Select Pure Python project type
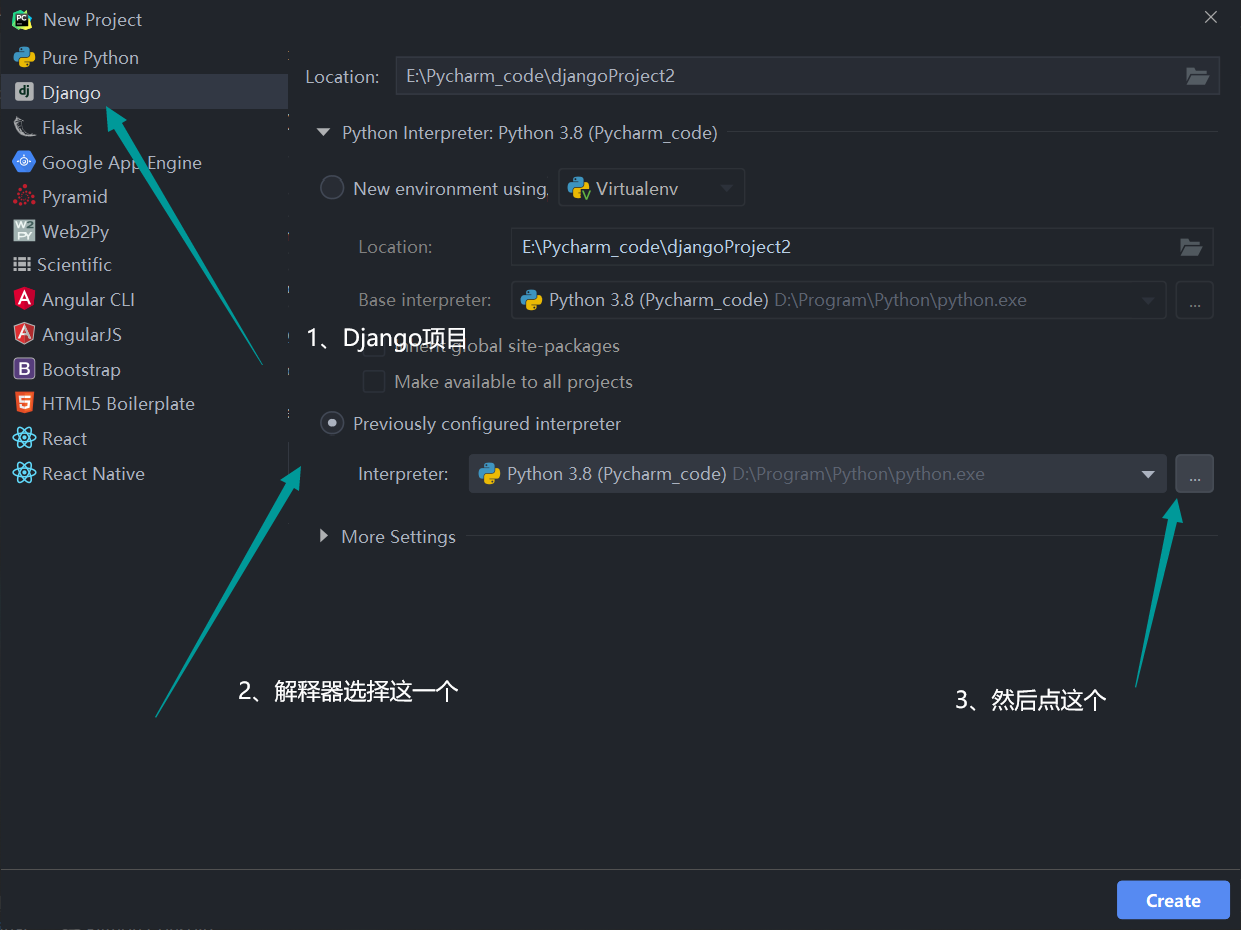Screen dimensions: 1241x930 (x=144, y=57)
